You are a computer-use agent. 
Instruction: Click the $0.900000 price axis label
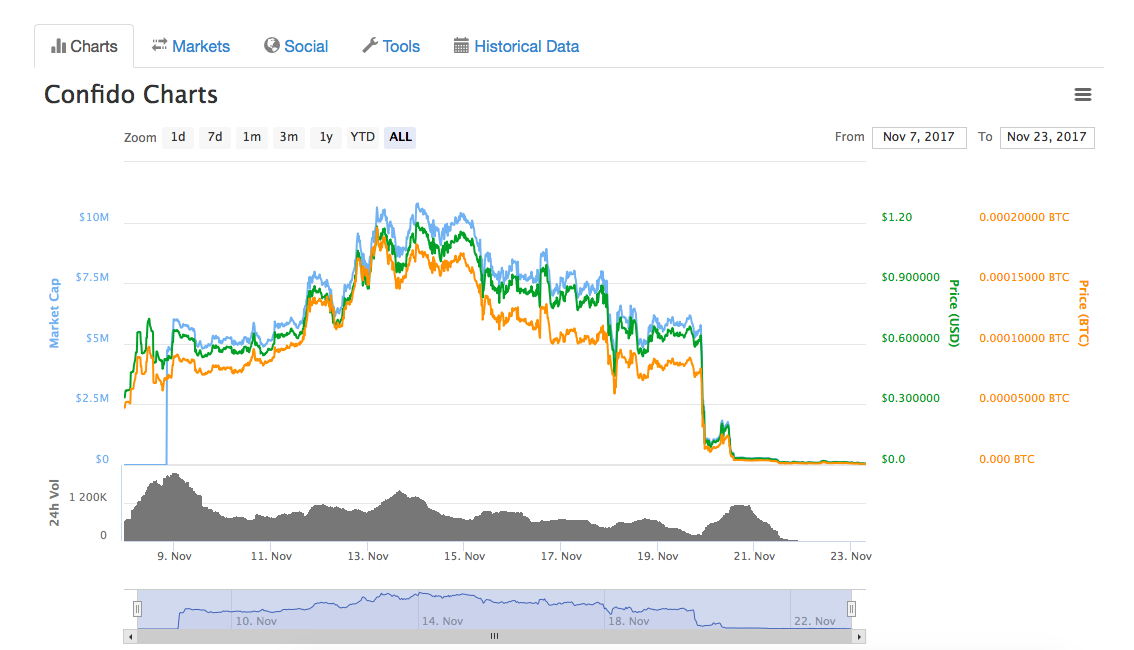point(911,277)
